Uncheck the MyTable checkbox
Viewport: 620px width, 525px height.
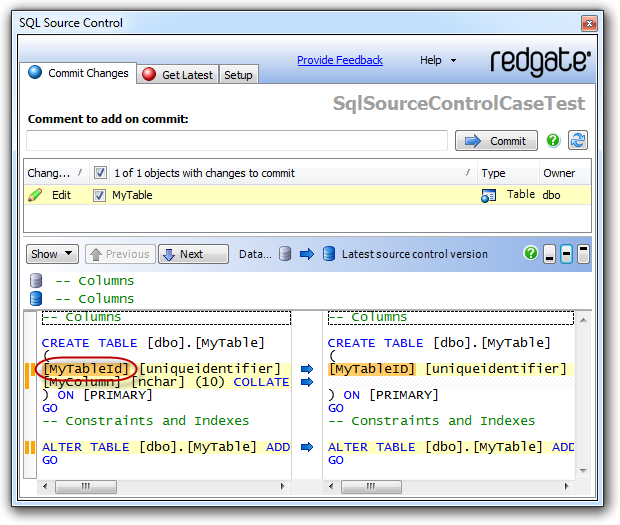pos(99,195)
